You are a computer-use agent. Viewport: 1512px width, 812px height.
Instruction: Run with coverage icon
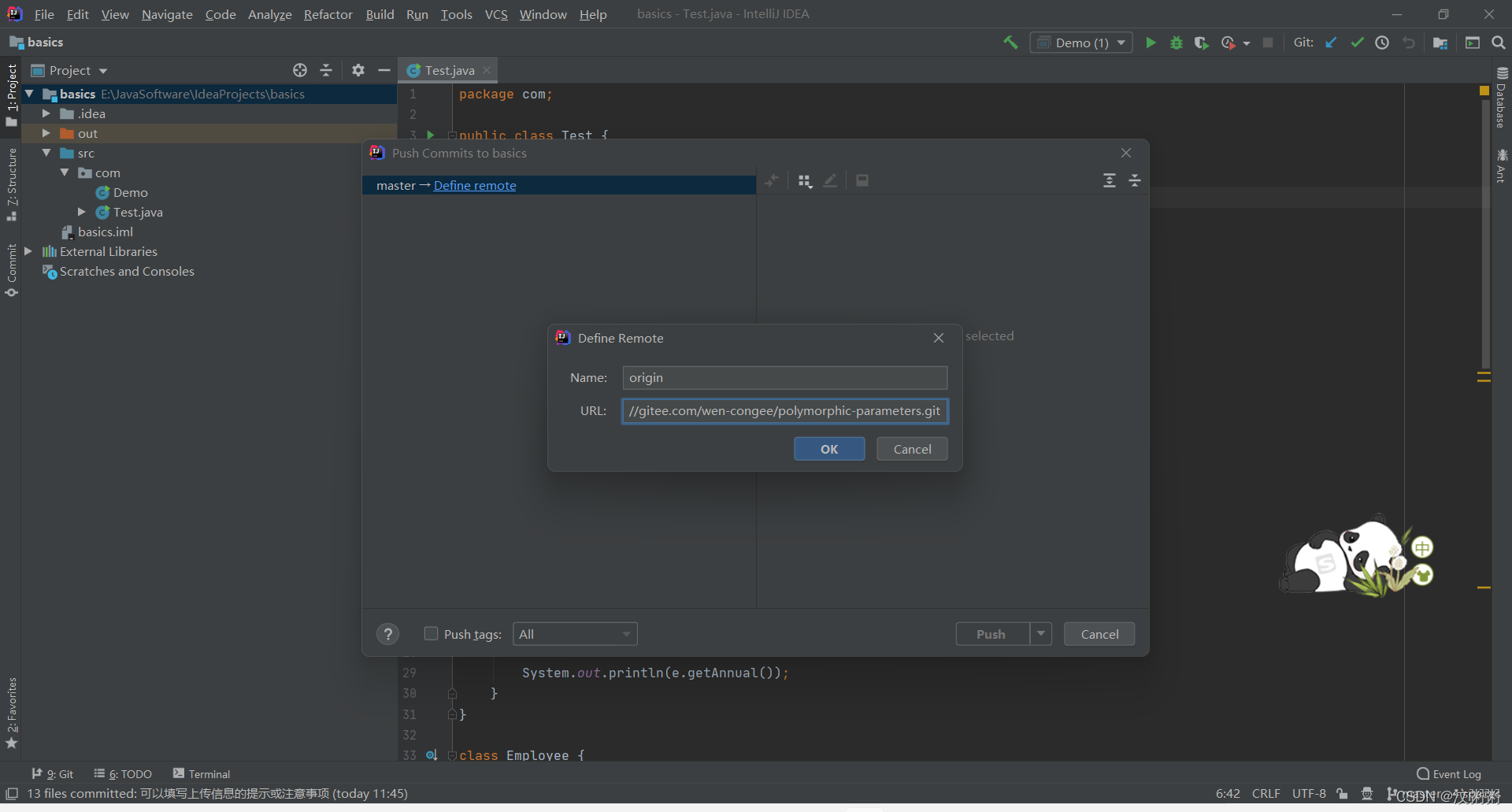click(1201, 43)
